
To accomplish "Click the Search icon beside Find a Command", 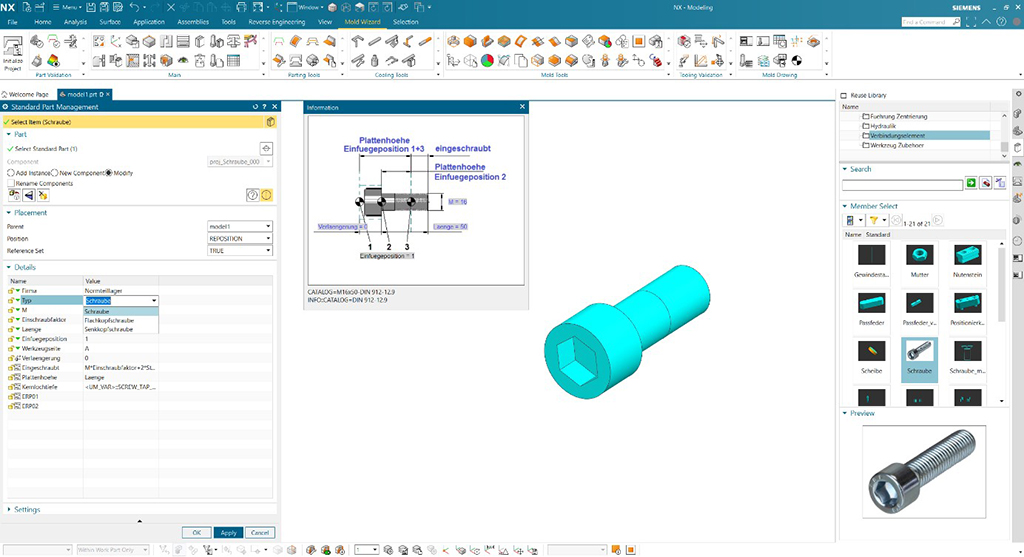I will (956, 22).
